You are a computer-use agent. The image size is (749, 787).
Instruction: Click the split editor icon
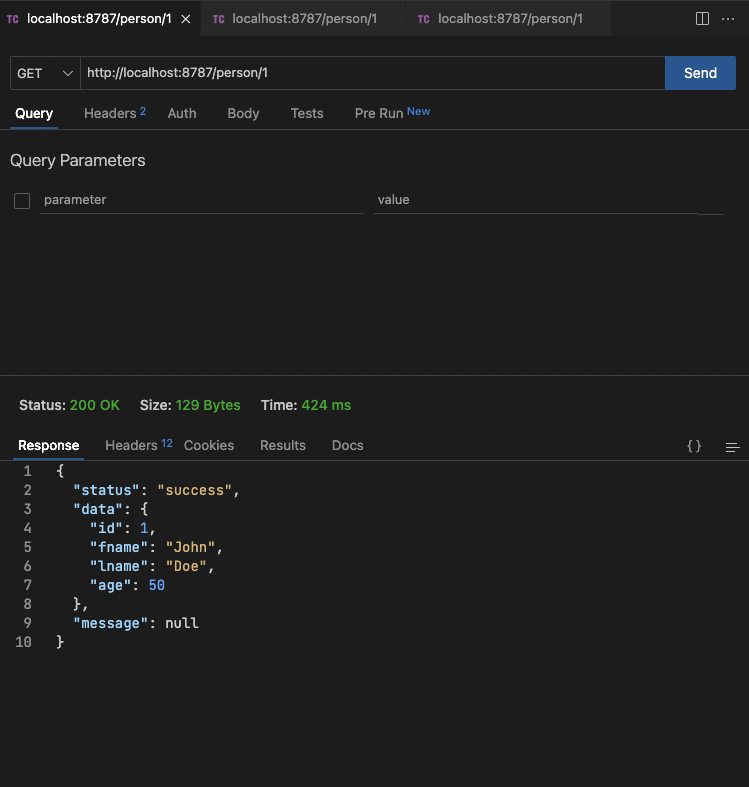(702, 19)
